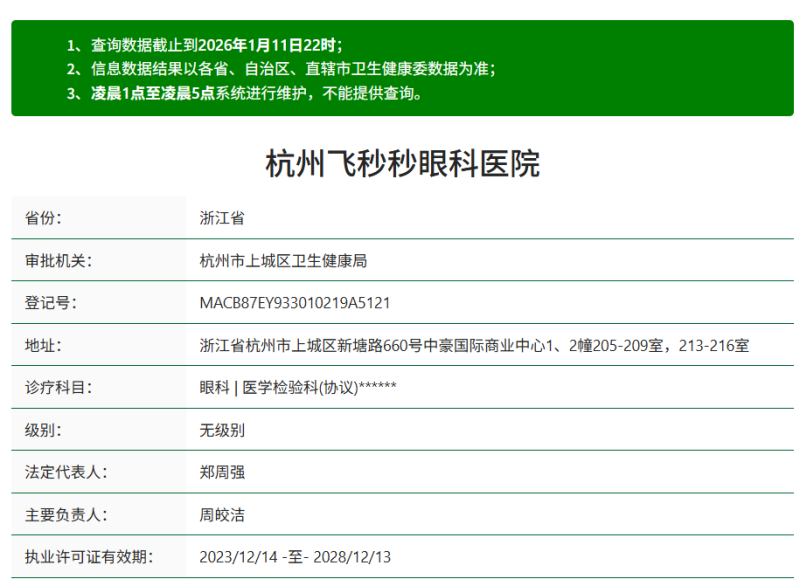
Task: Select notice line about 各省、自治区、直辖市卫生健康委数据
Action: click(281, 69)
